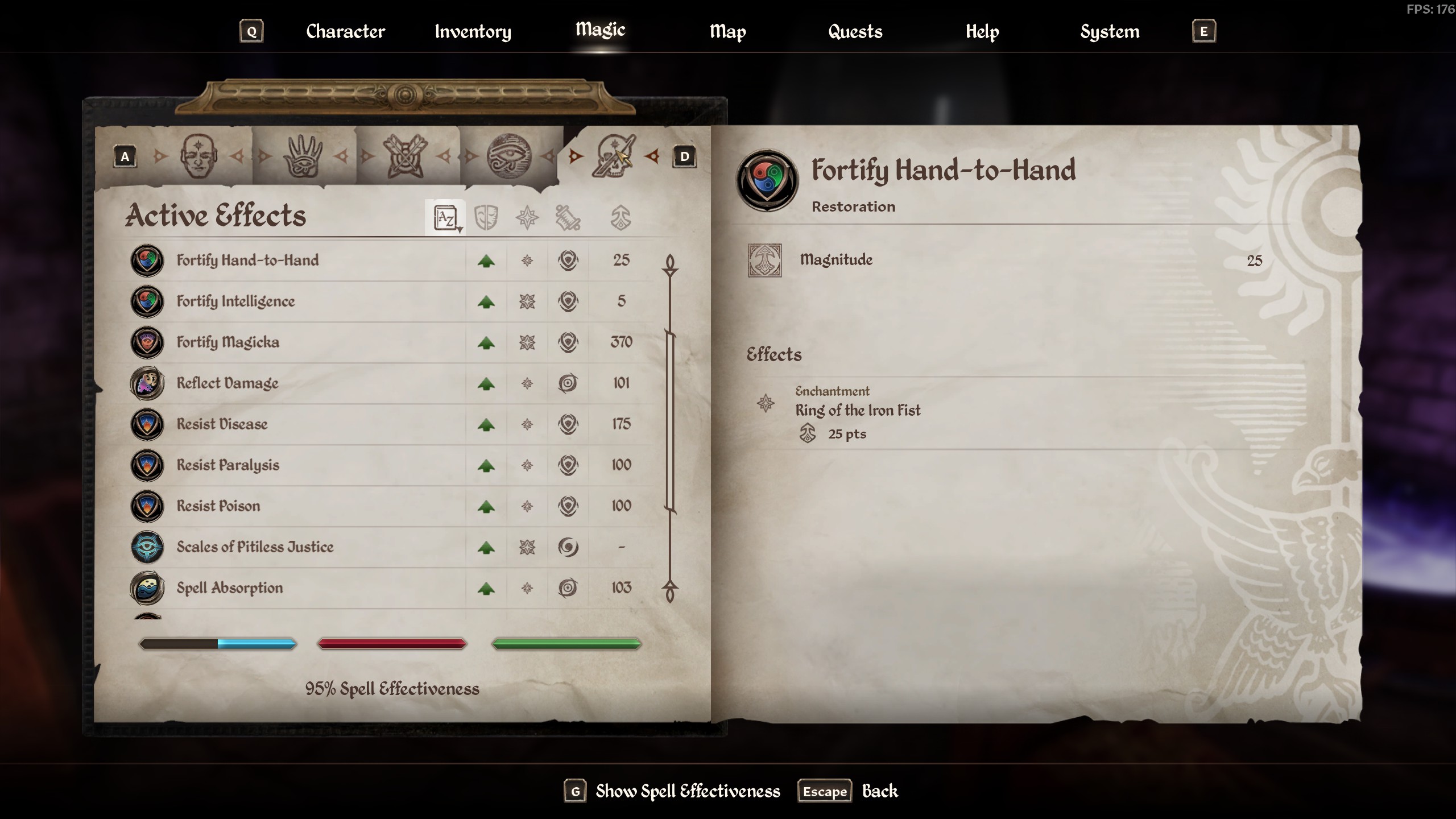Screen dimensions: 1456x819
Task: Click the scrollbar down arrow in effects list
Action: coord(670,591)
